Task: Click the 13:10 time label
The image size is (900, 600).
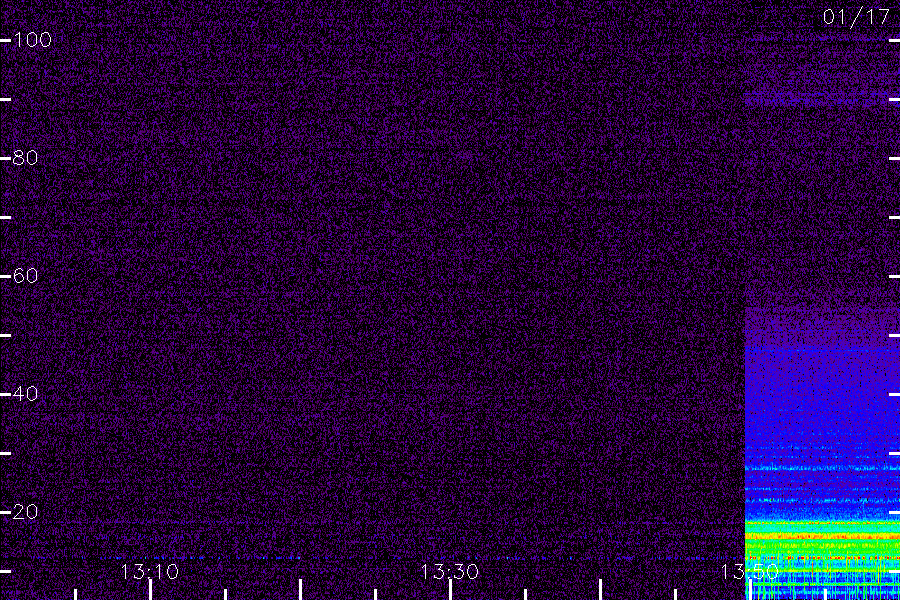Action: point(150,572)
